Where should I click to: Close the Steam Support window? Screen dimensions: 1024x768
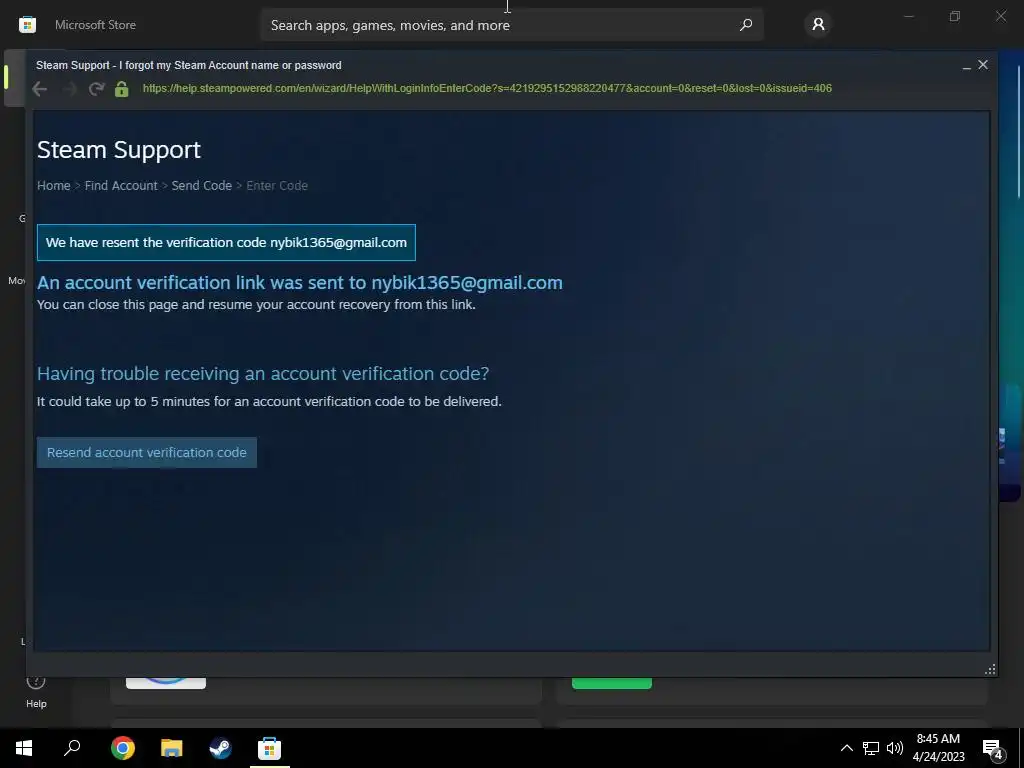coord(983,65)
